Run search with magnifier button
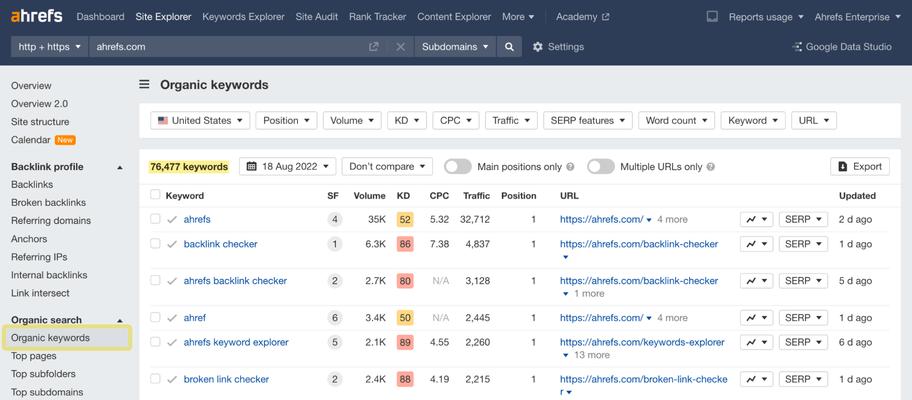 pos(510,47)
